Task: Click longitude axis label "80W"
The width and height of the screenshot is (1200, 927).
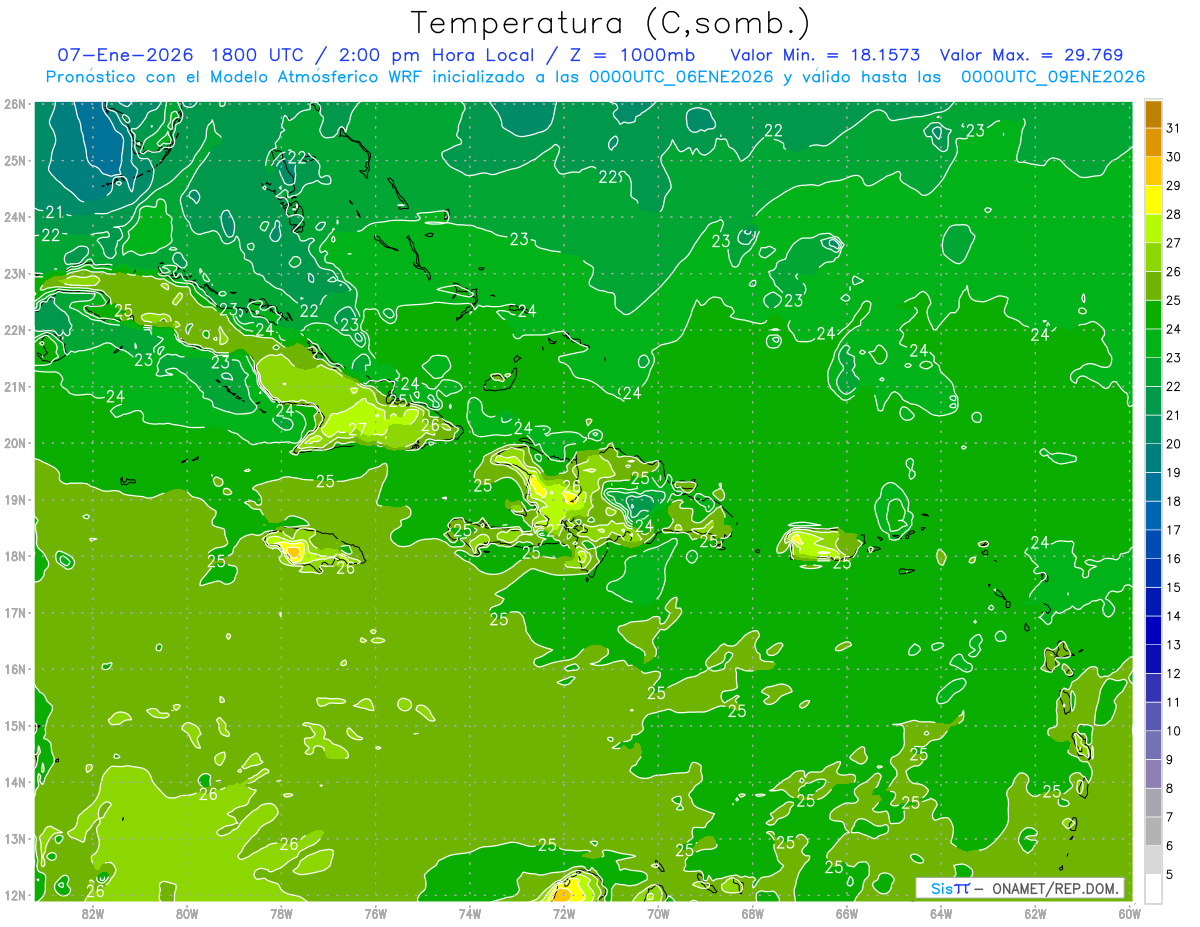Action: (186, 913)
